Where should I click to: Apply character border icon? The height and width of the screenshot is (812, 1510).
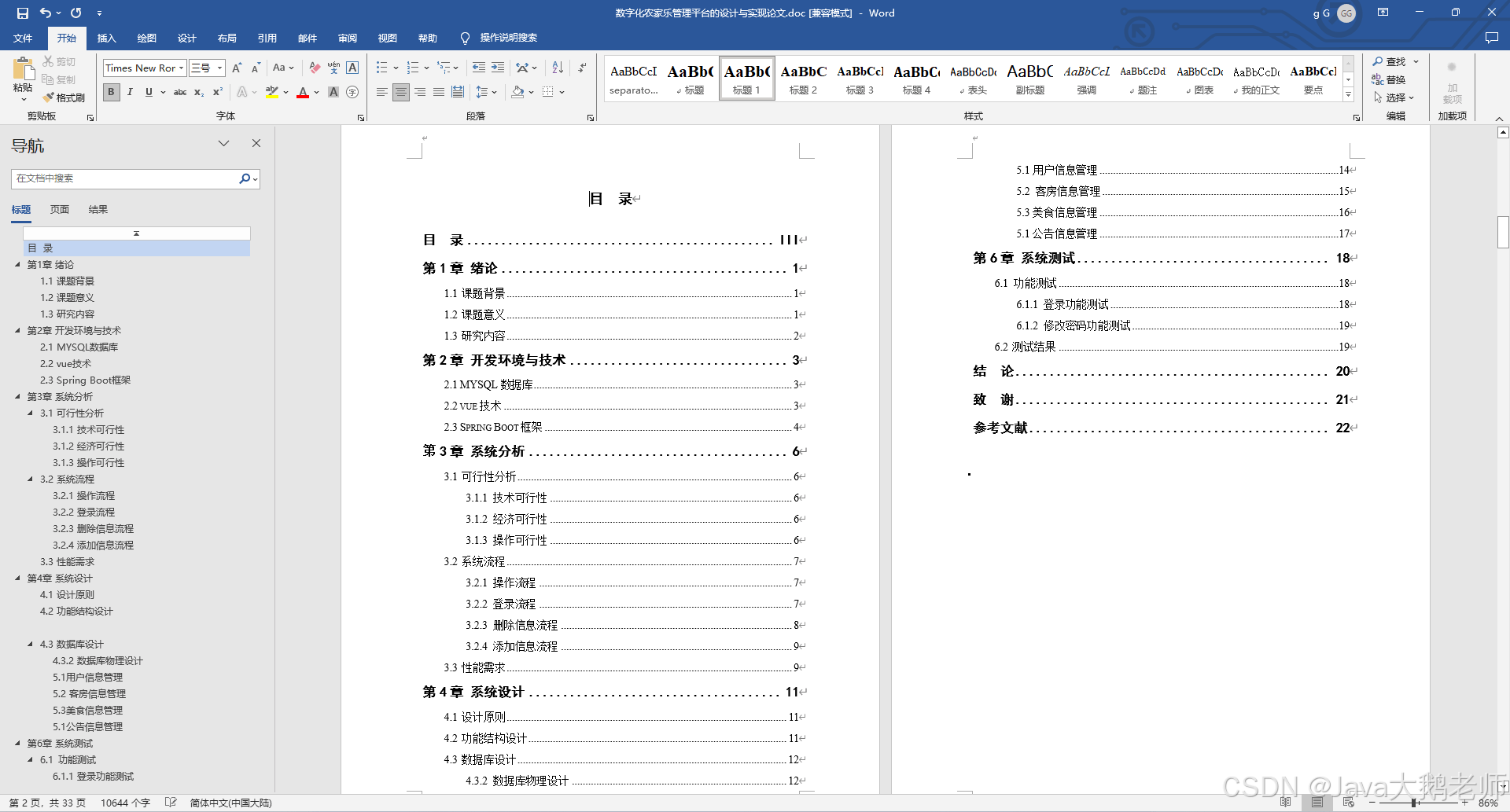tap(352, 68)
